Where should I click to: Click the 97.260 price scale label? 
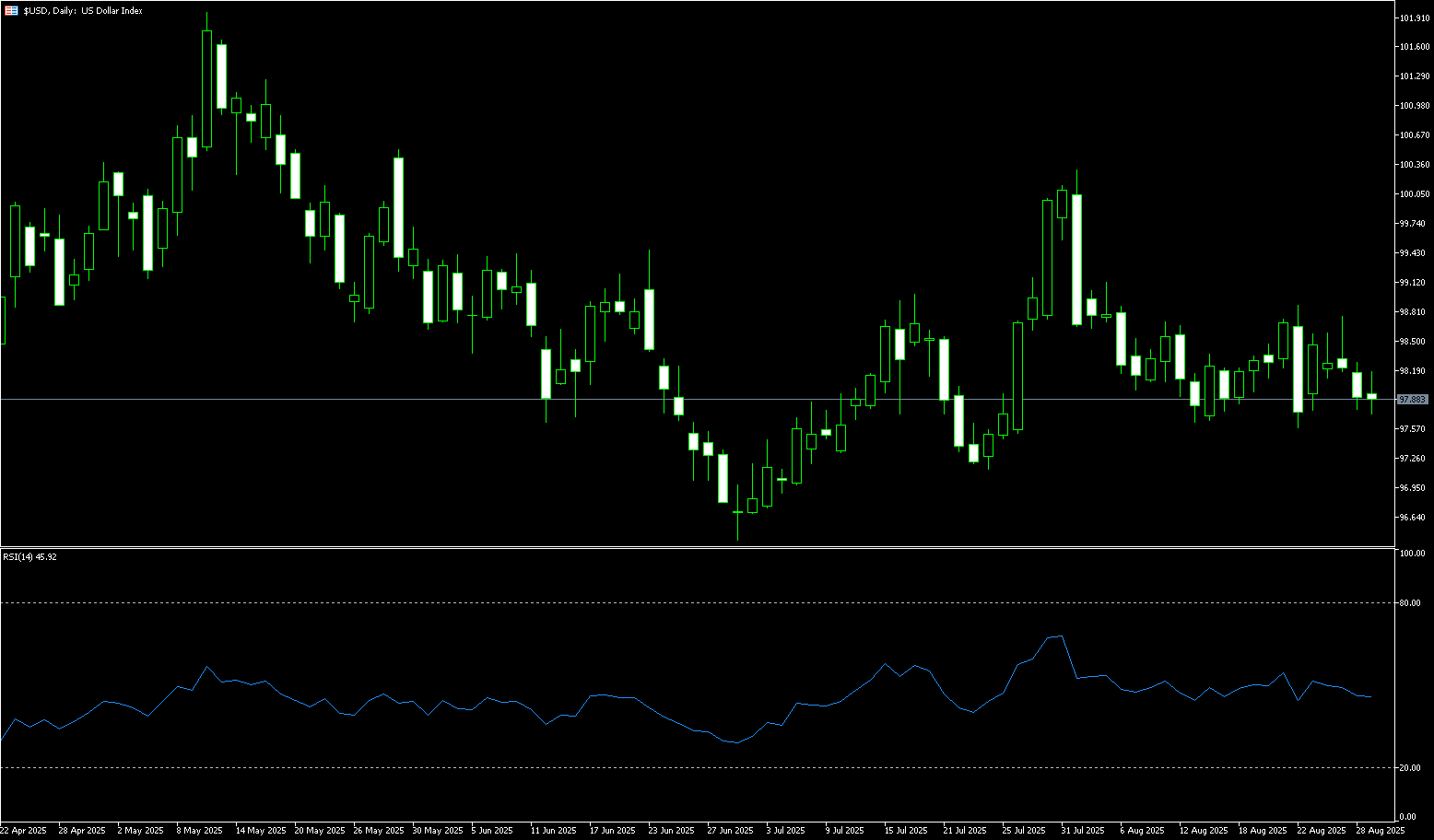(1415, 459)
